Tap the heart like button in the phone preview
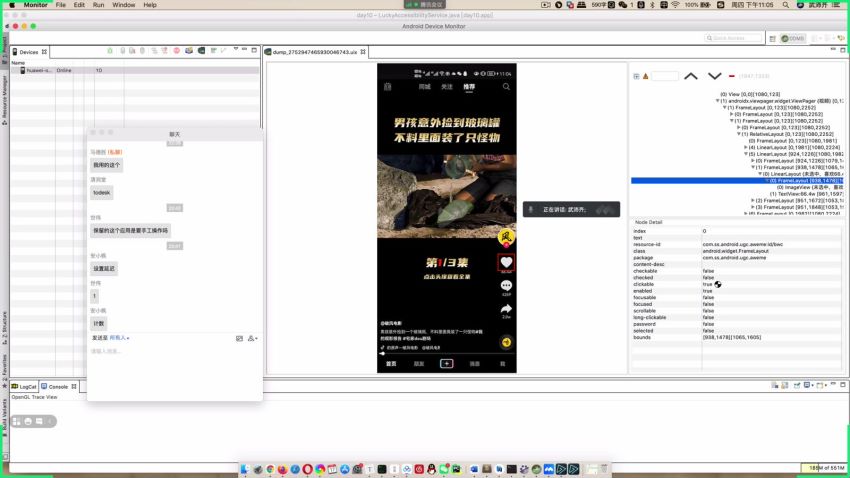 [x=506, y=263]
